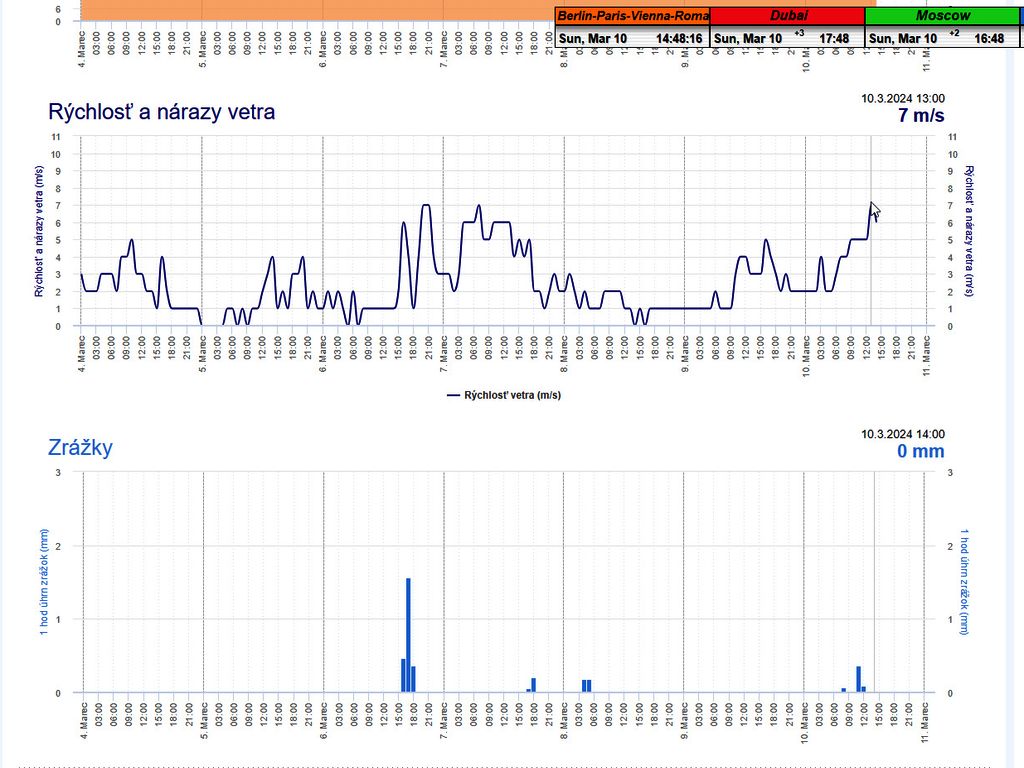
Task: Click the 10.3.2024 13:00 timestamp label
Action: [902, 98]
